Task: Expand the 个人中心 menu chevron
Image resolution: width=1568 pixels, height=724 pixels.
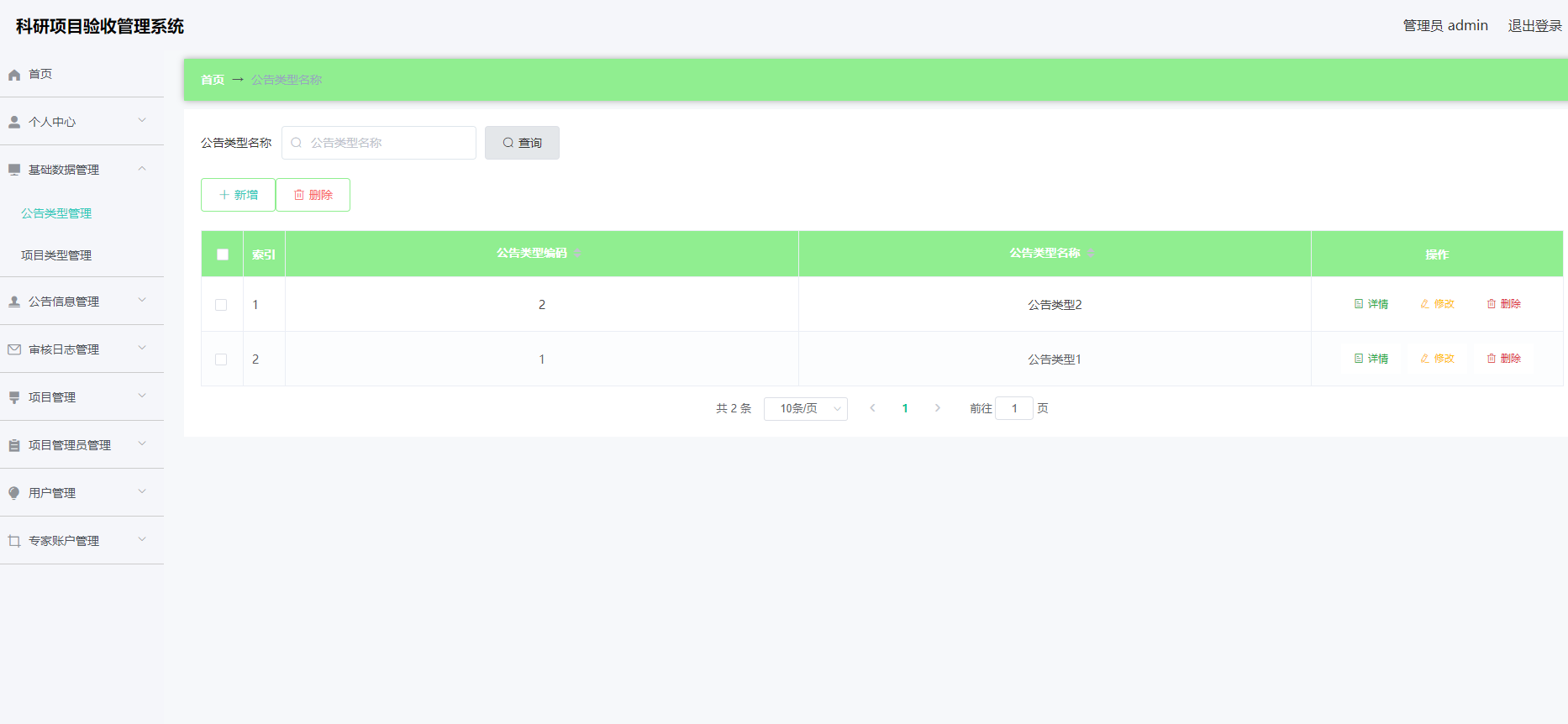Action: [142, 120]
